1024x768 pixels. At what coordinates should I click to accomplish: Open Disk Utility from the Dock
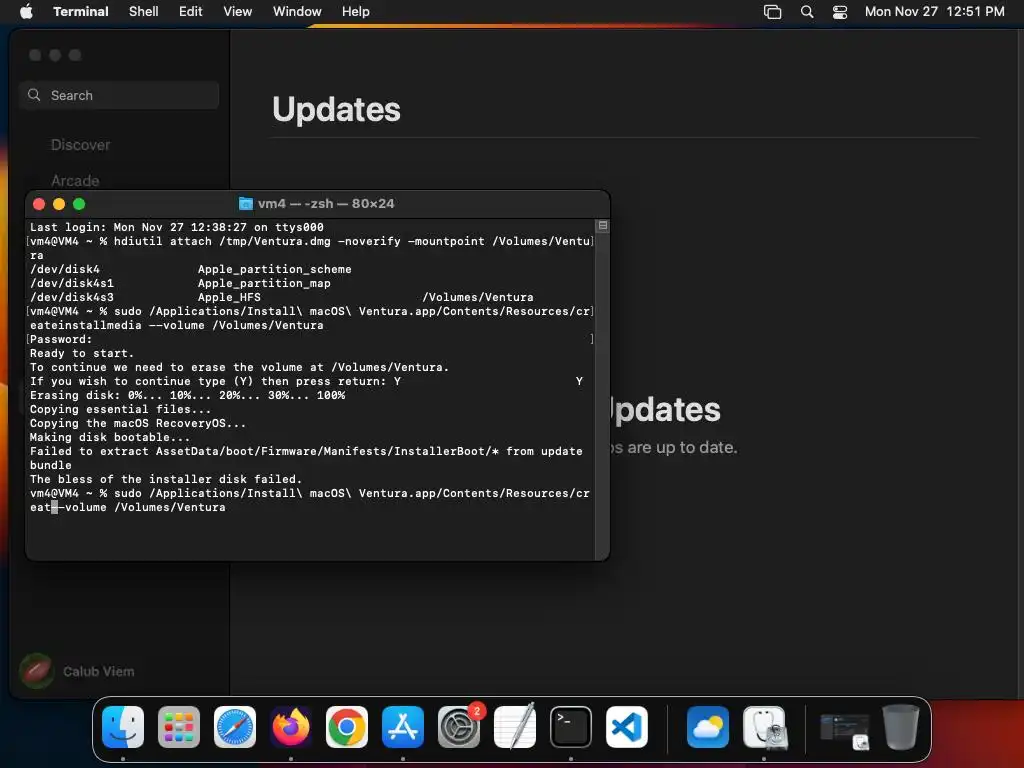tap(764, 726)
